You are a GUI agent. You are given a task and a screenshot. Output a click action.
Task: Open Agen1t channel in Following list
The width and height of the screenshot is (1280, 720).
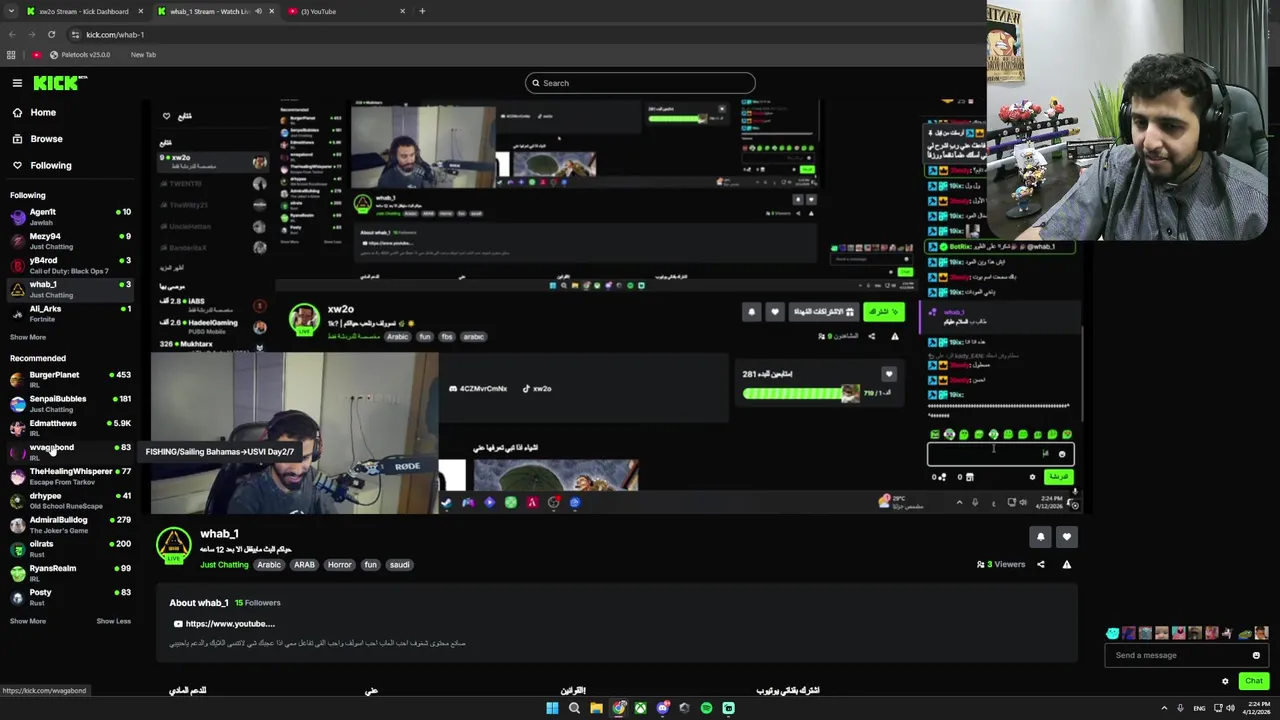pyautogui.click(x=70, y=216)
